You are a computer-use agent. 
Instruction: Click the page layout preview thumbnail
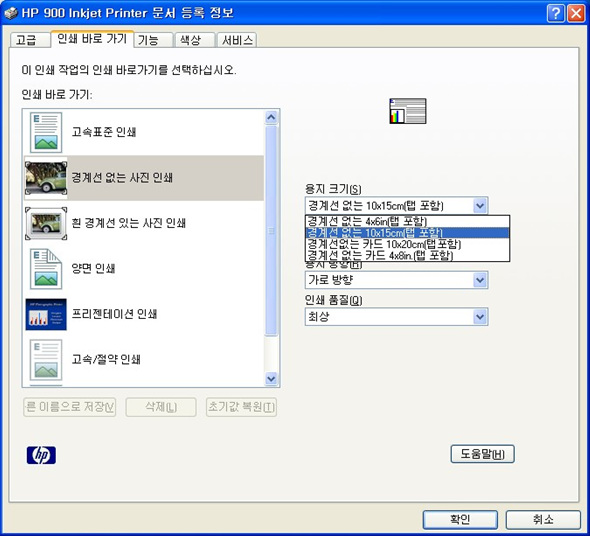pyautogui.click(x=408, y=111)
